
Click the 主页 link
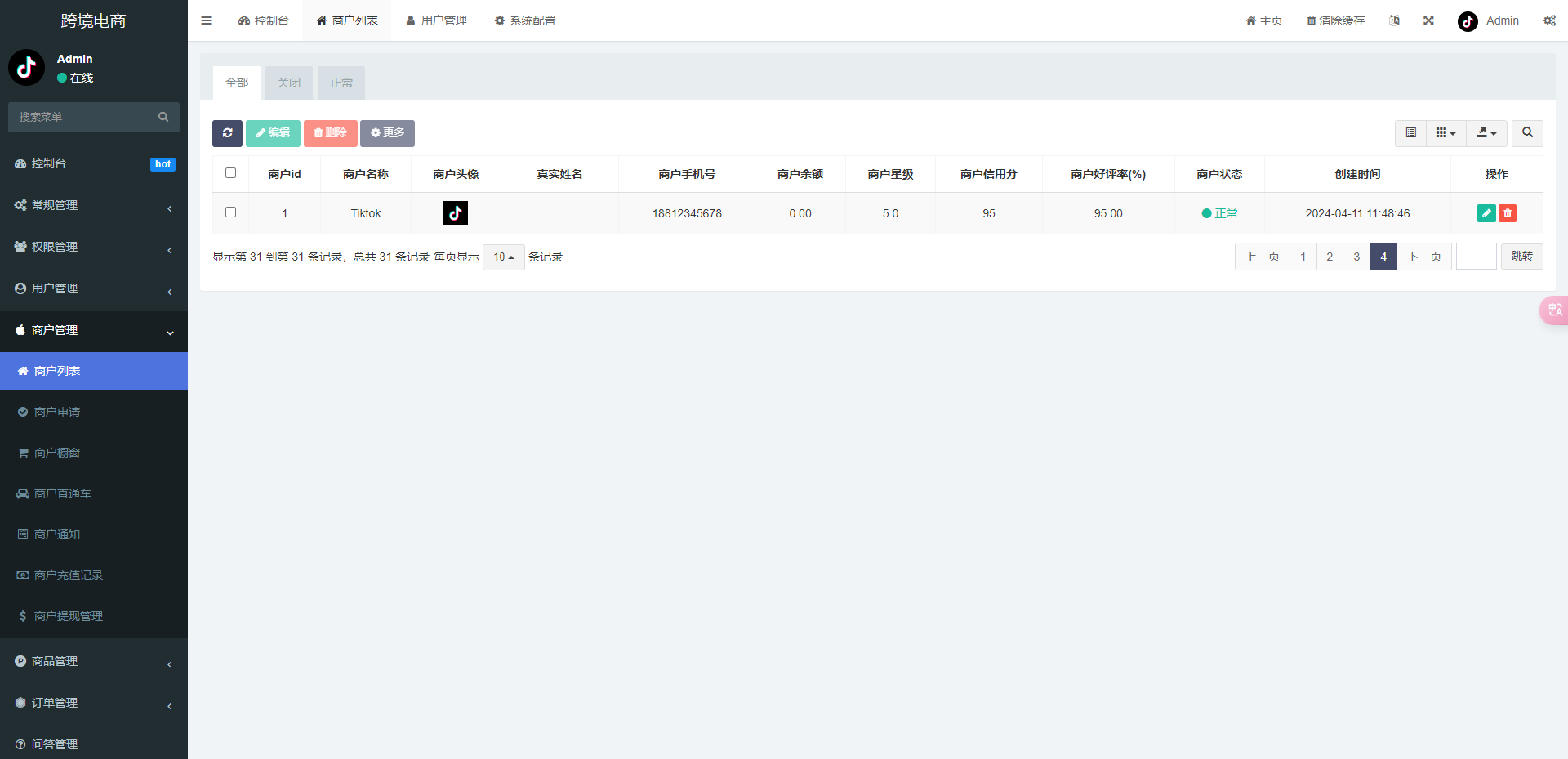(1264, 20)
